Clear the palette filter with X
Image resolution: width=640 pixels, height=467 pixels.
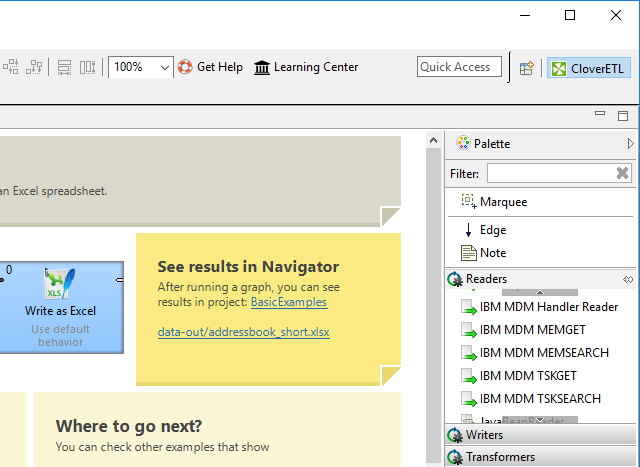coord(622,173)
